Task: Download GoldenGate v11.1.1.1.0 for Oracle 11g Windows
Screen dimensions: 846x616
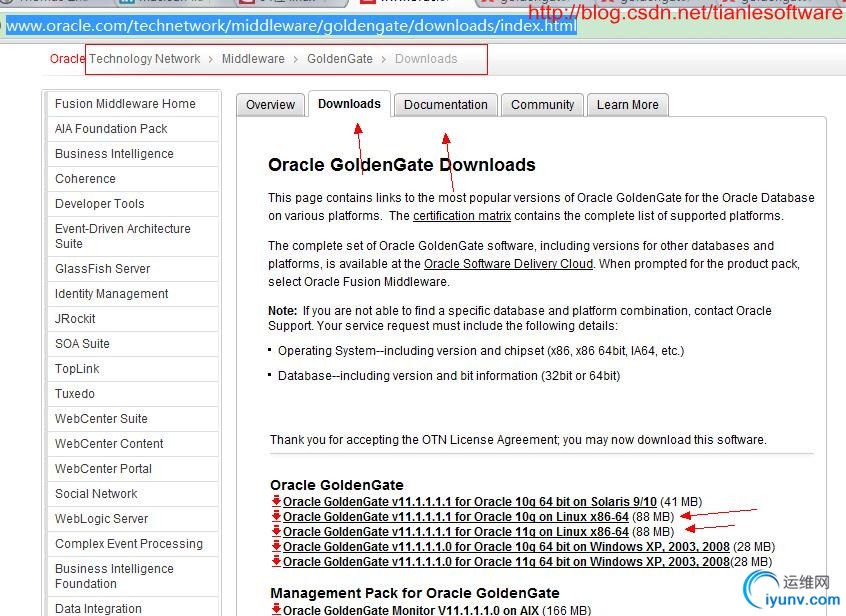Action: click(506, 562)
